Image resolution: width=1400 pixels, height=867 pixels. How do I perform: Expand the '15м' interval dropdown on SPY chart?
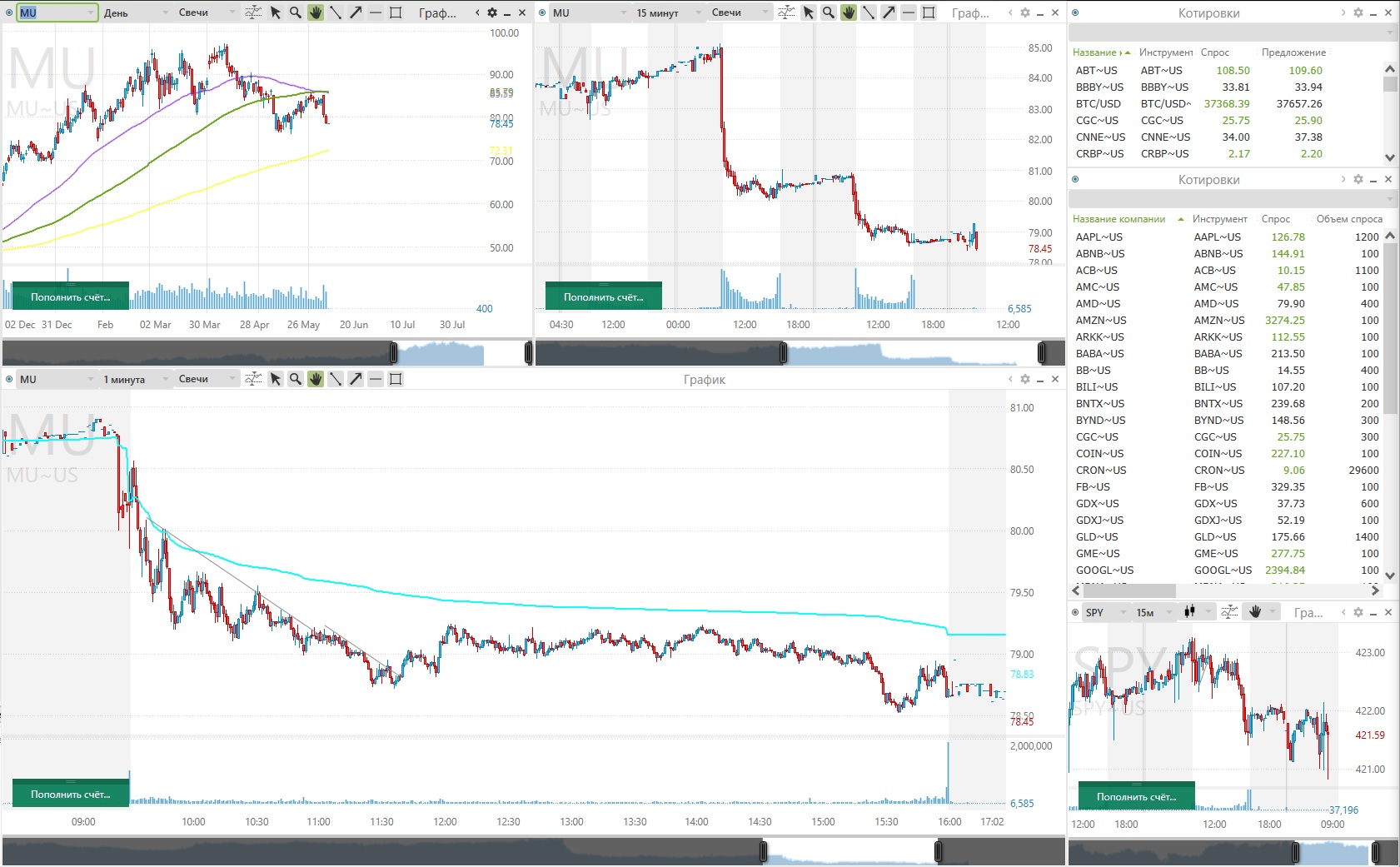[x=1152, y=612]
